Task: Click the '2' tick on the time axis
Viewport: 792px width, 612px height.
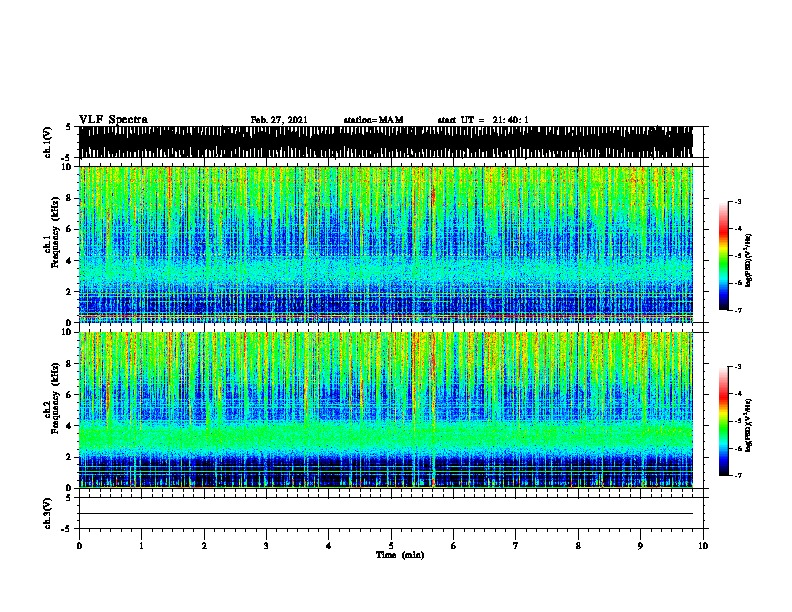Action: pyautogui.click(x=204, y=546)
